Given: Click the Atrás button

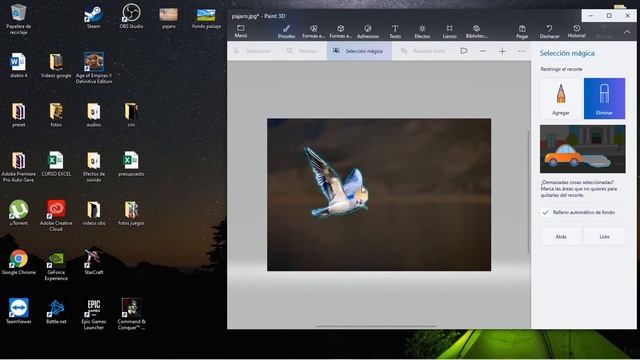Looking at the screenshot, I should tap(560, 237).
